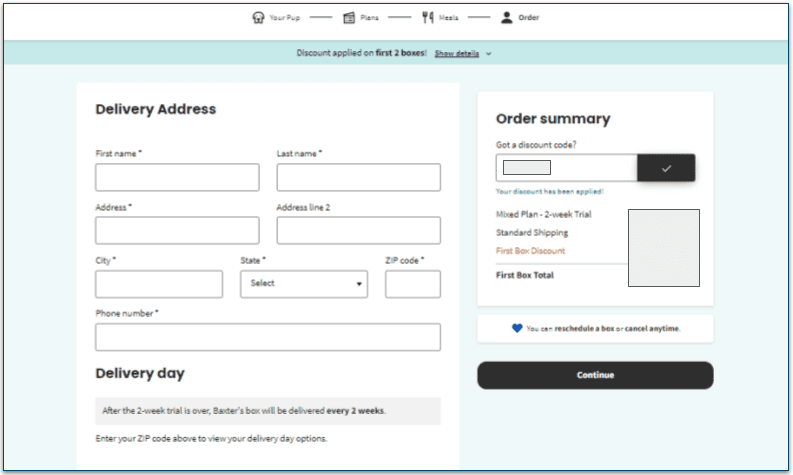Click 'Discount applied on first 2 boxes!' text
This screenshot has height=475, width=793.
362,53
